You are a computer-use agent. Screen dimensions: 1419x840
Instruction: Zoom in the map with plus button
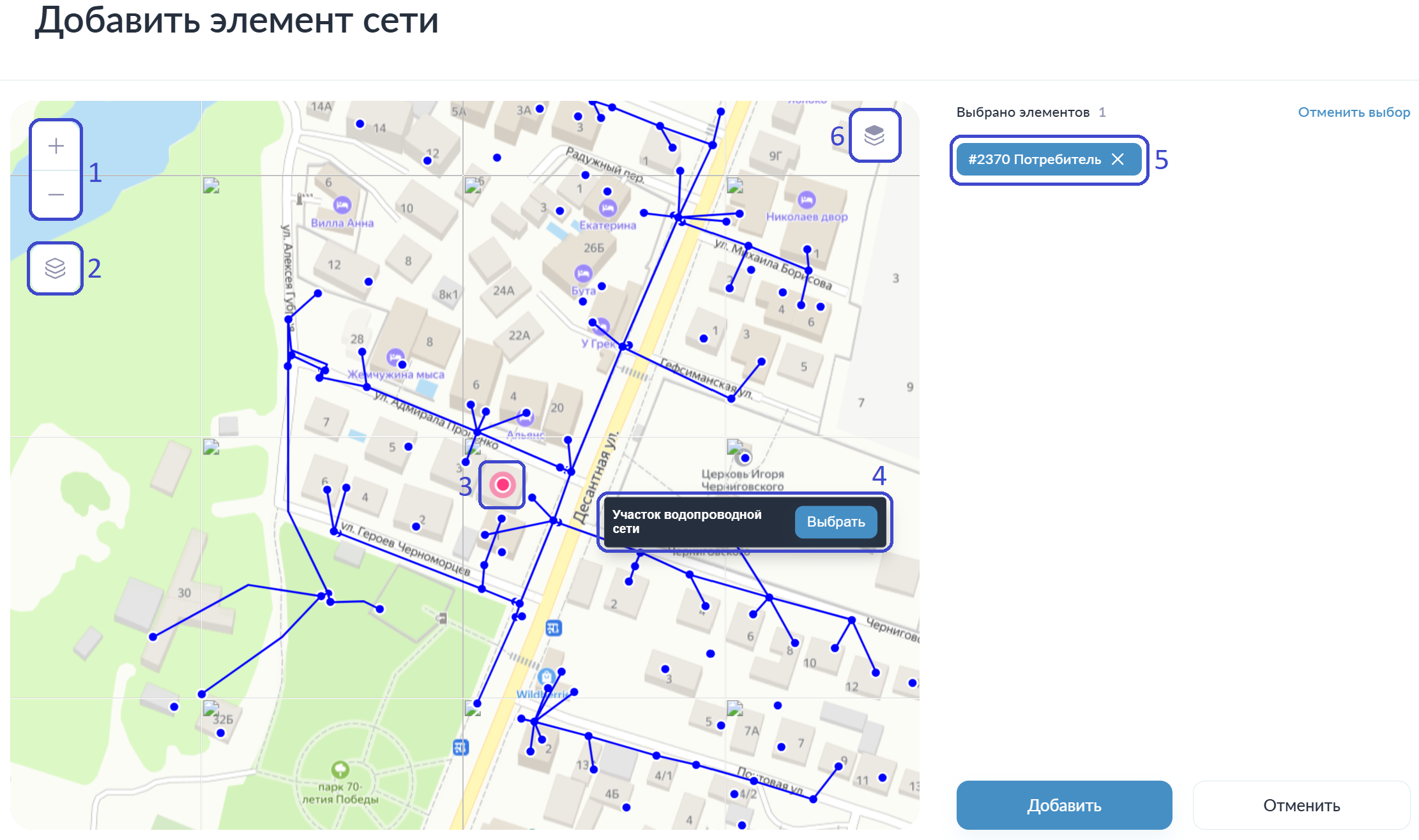tap(56, 146)
